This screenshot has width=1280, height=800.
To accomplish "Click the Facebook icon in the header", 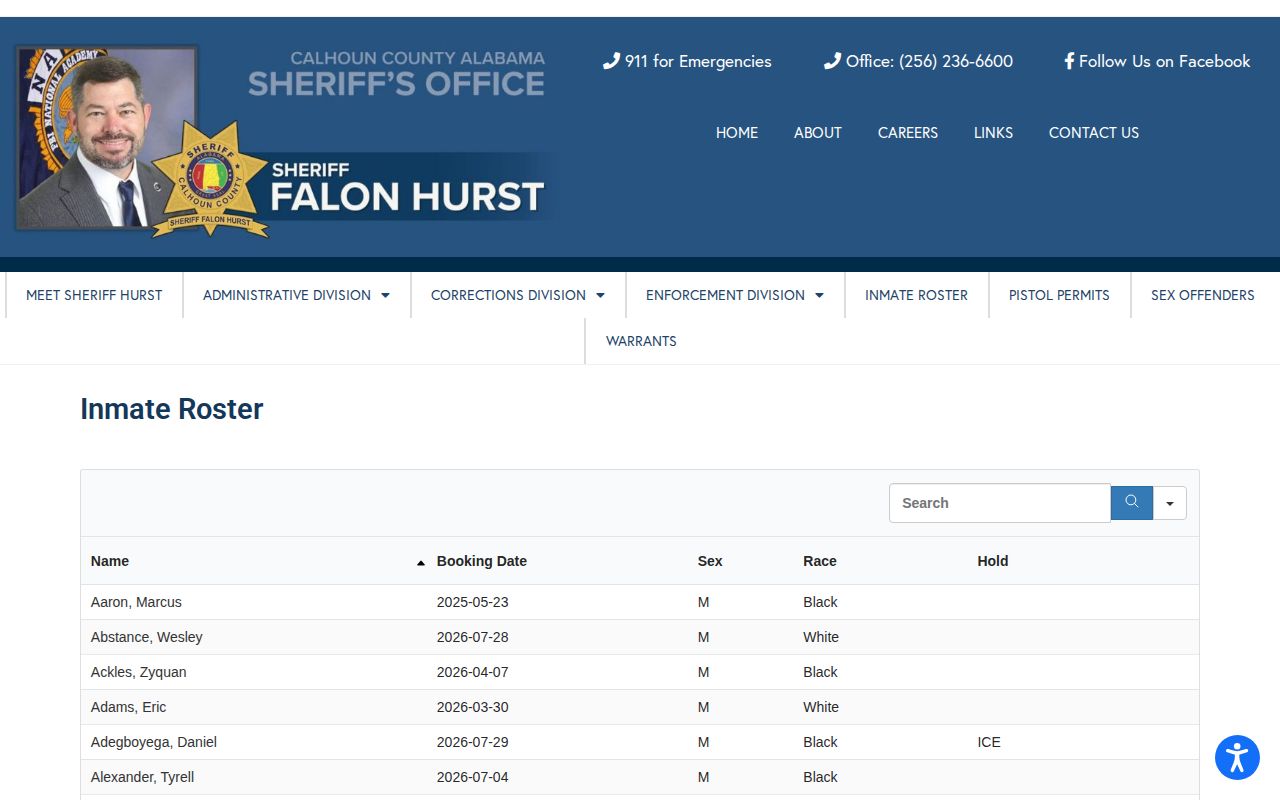I will point(1069,61).
